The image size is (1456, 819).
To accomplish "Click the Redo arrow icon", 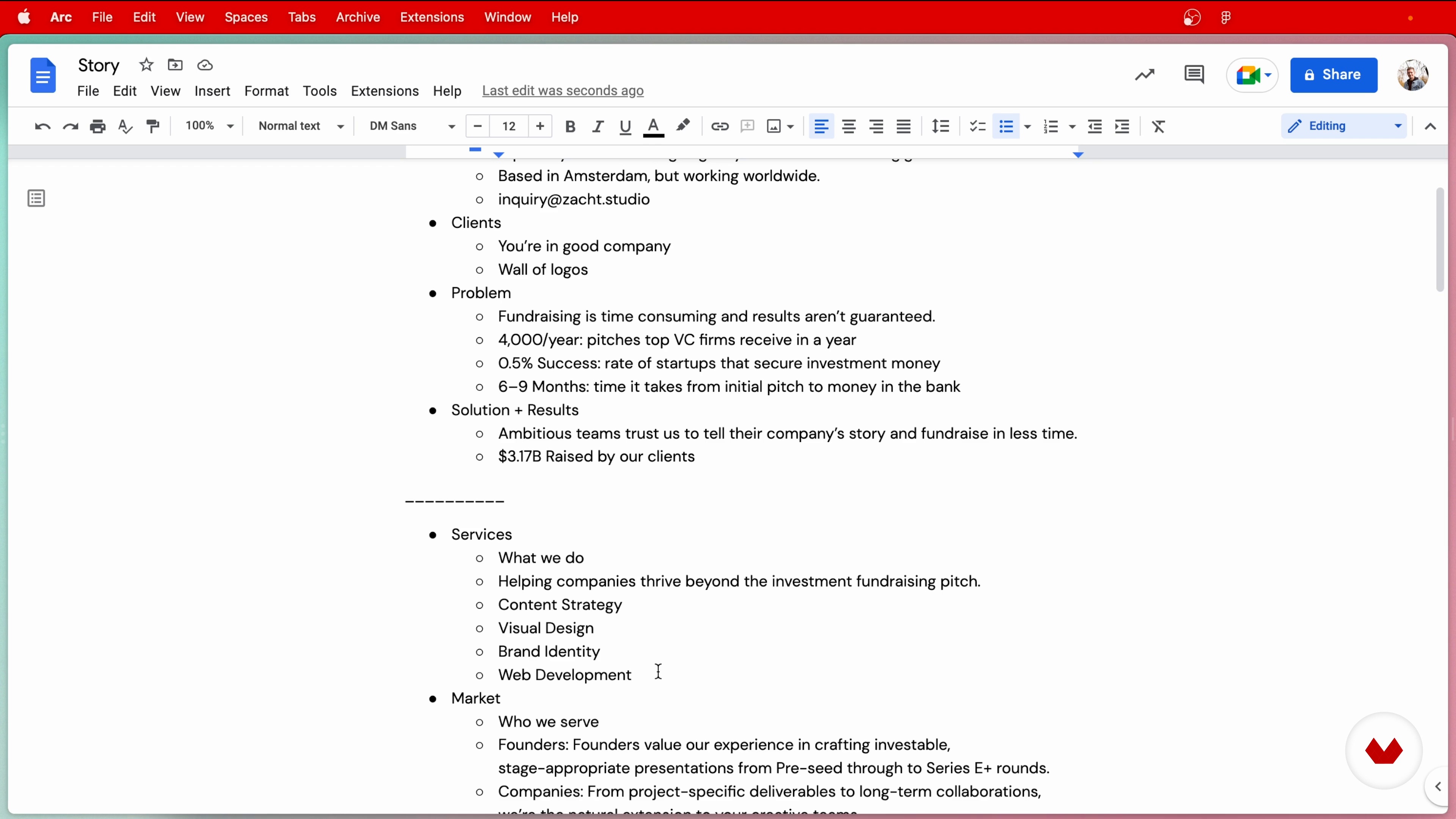I will click(x=70, y=126).
